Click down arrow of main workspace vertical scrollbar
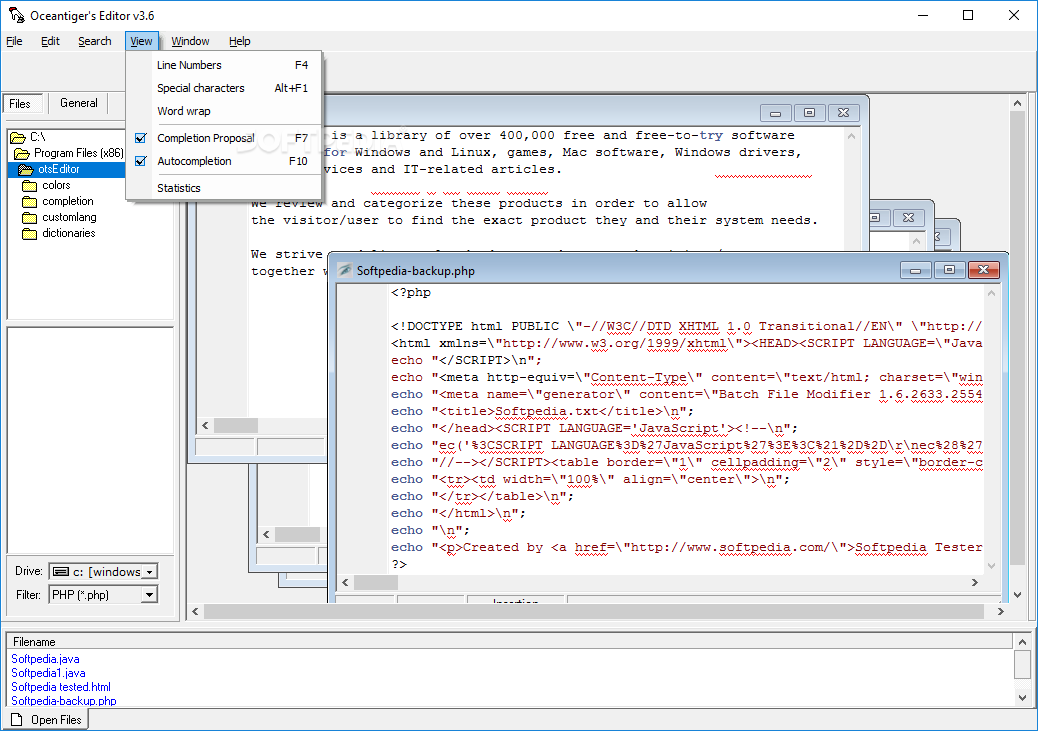Viewport: 1038px width, 731px height. 1017,595
